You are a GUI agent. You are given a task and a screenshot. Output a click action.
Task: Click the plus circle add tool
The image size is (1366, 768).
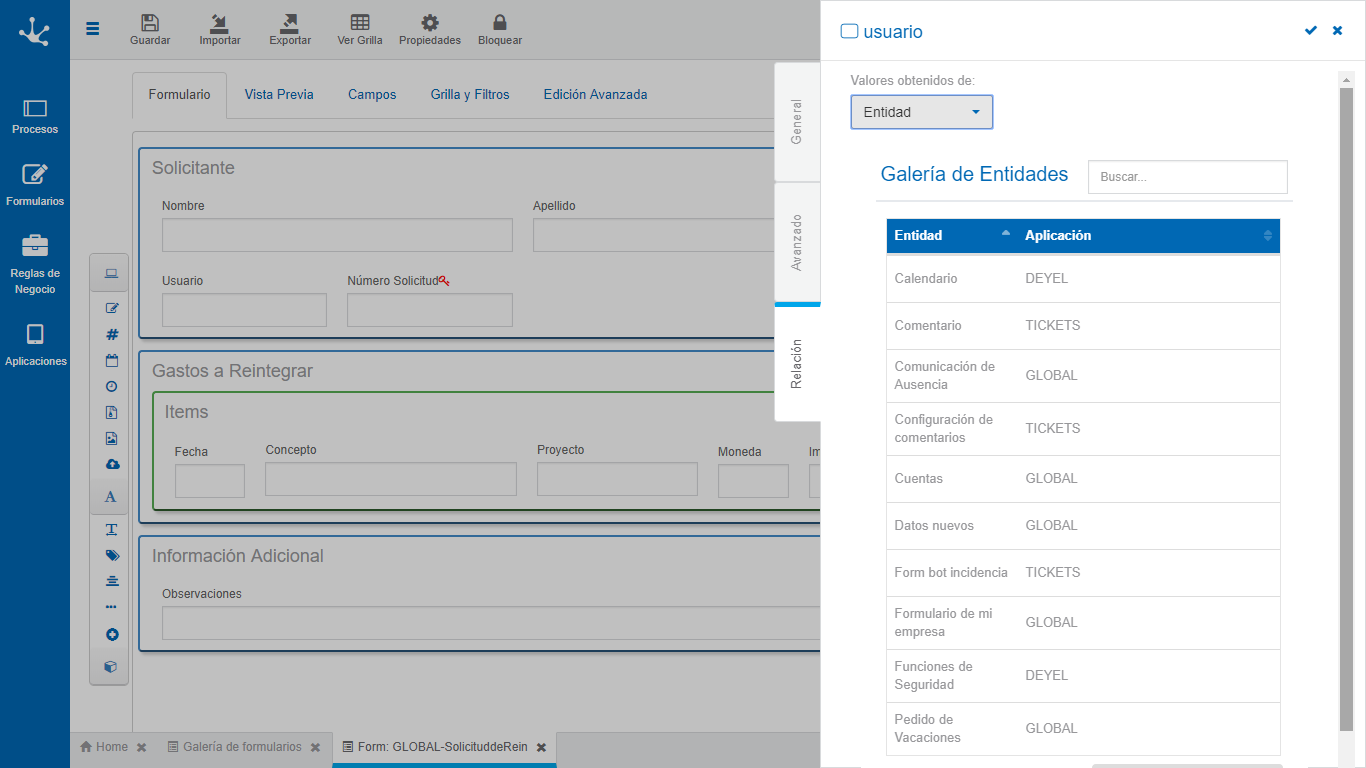click(112, 634)
